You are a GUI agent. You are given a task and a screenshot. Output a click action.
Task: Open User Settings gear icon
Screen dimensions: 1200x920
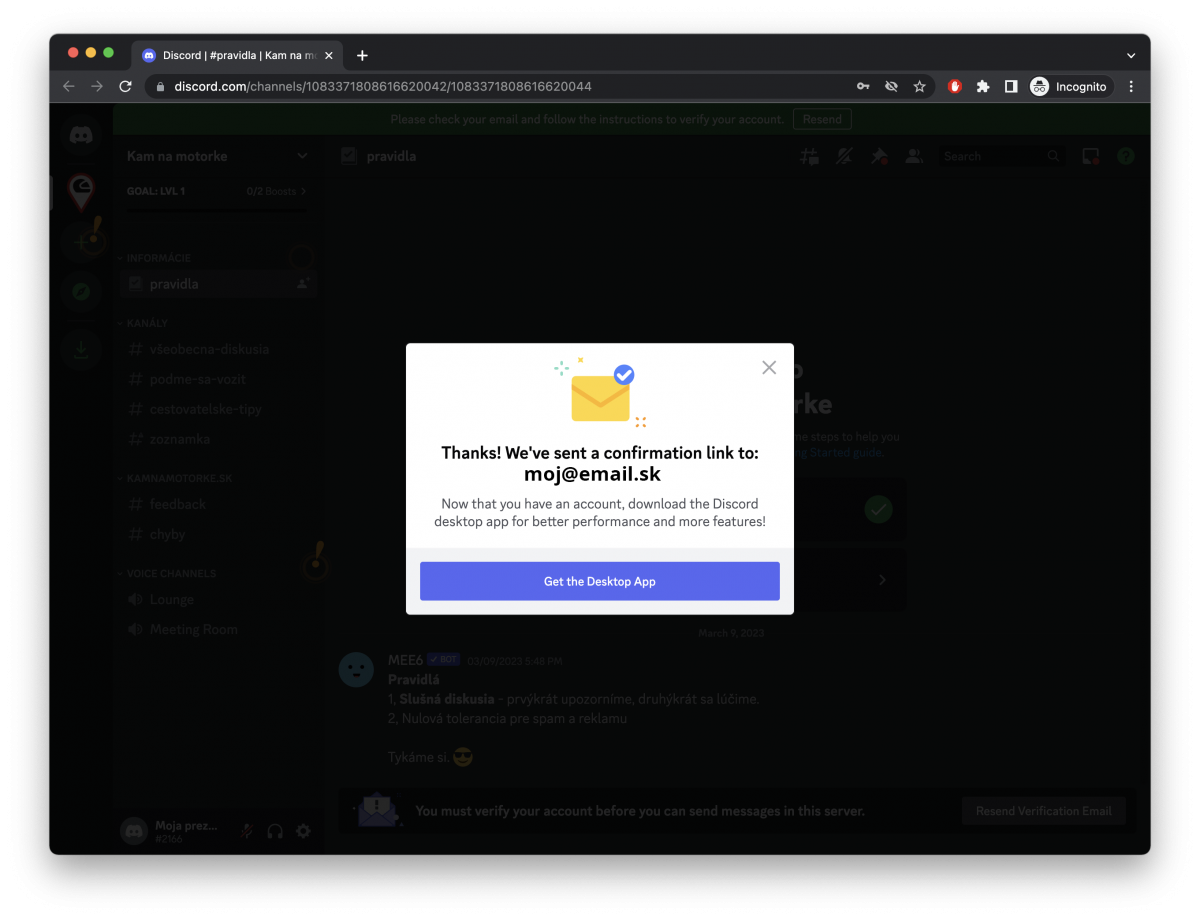[x=303, y=831]
